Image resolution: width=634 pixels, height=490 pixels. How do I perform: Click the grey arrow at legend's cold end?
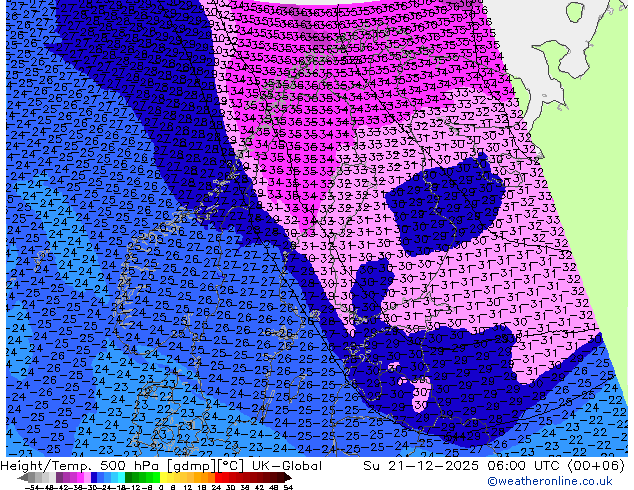23,478
